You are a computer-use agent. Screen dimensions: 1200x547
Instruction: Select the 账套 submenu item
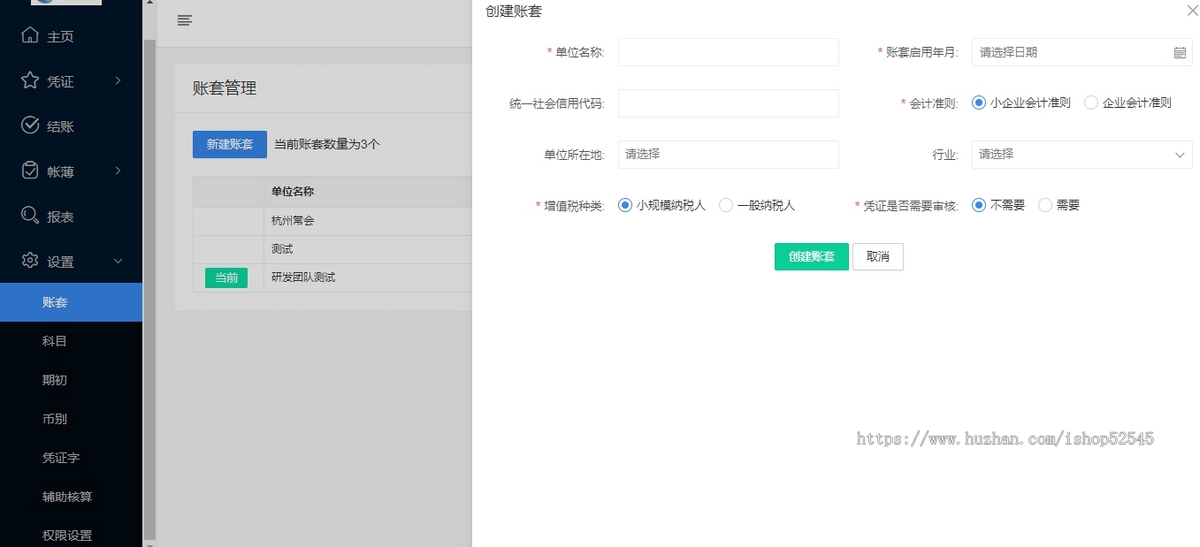pos(71,302)
